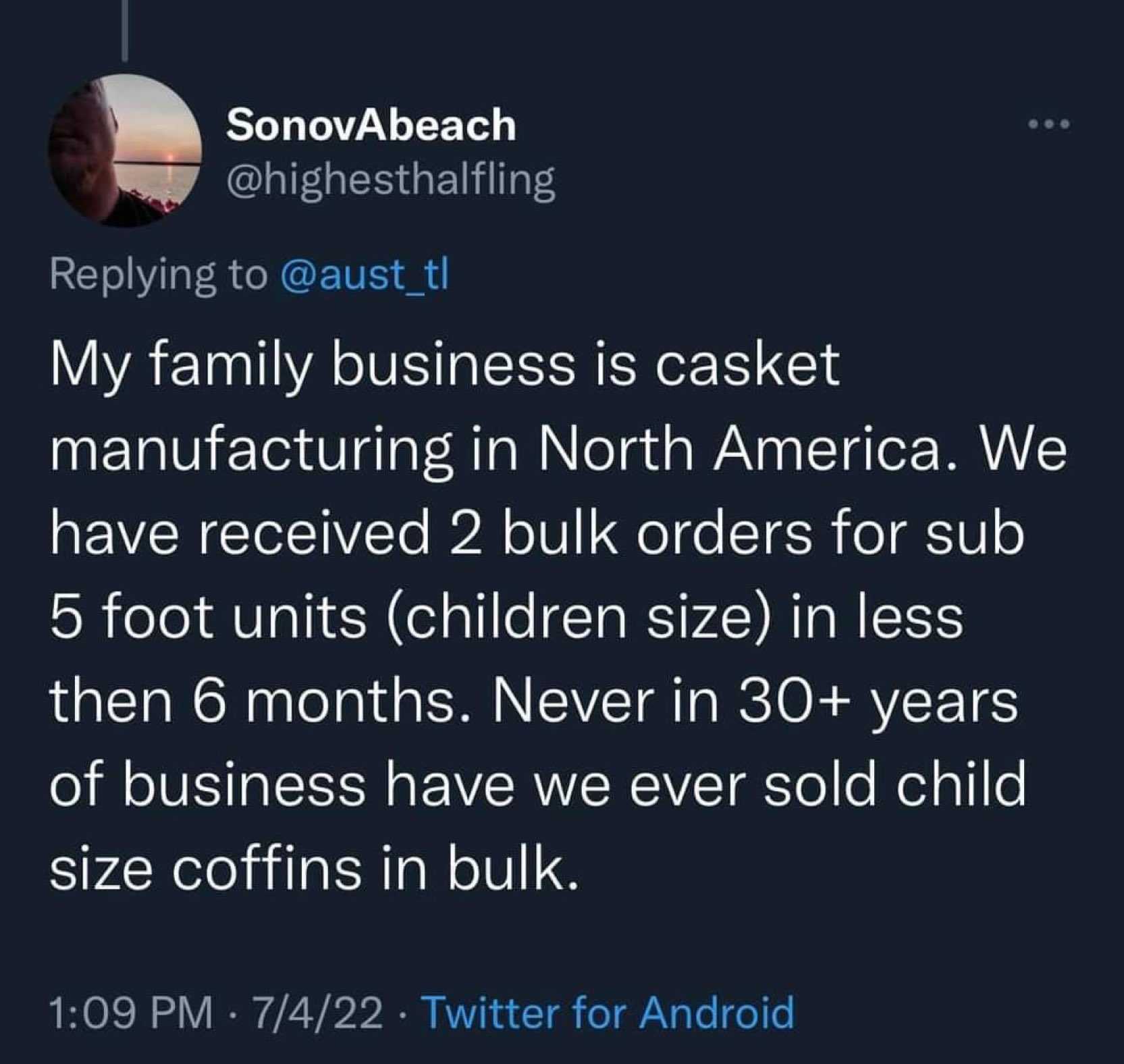Image resolution: width=1124 pixels, height=1064 pixels.
Task: View SonovAbeach's profile picture
Action: [125, 150]
